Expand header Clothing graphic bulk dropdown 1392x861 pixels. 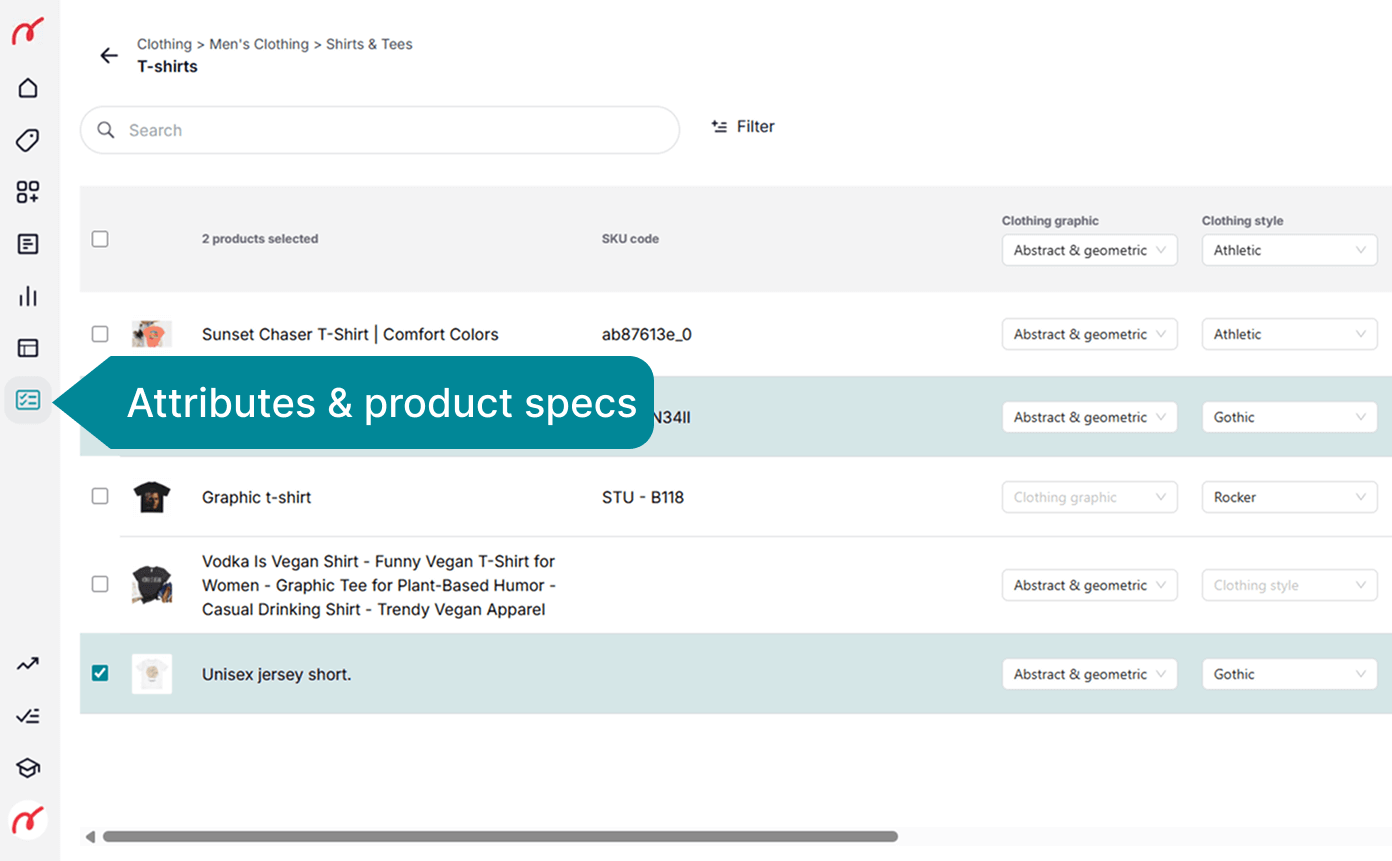[1089, 250]
